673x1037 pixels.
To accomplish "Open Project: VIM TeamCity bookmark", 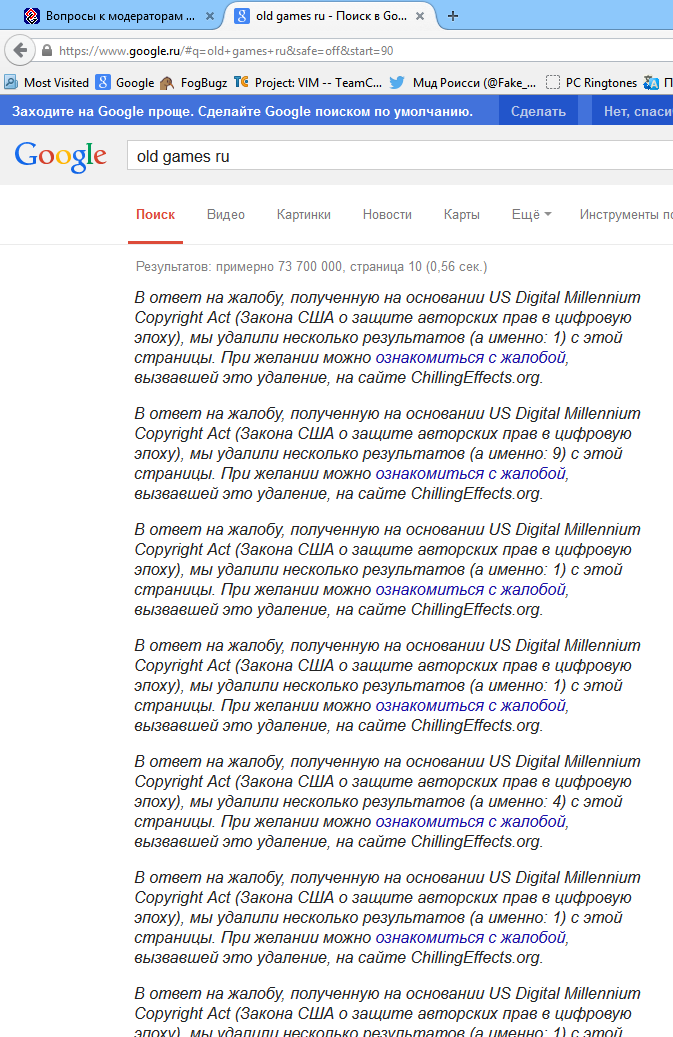I will (308, 83).
